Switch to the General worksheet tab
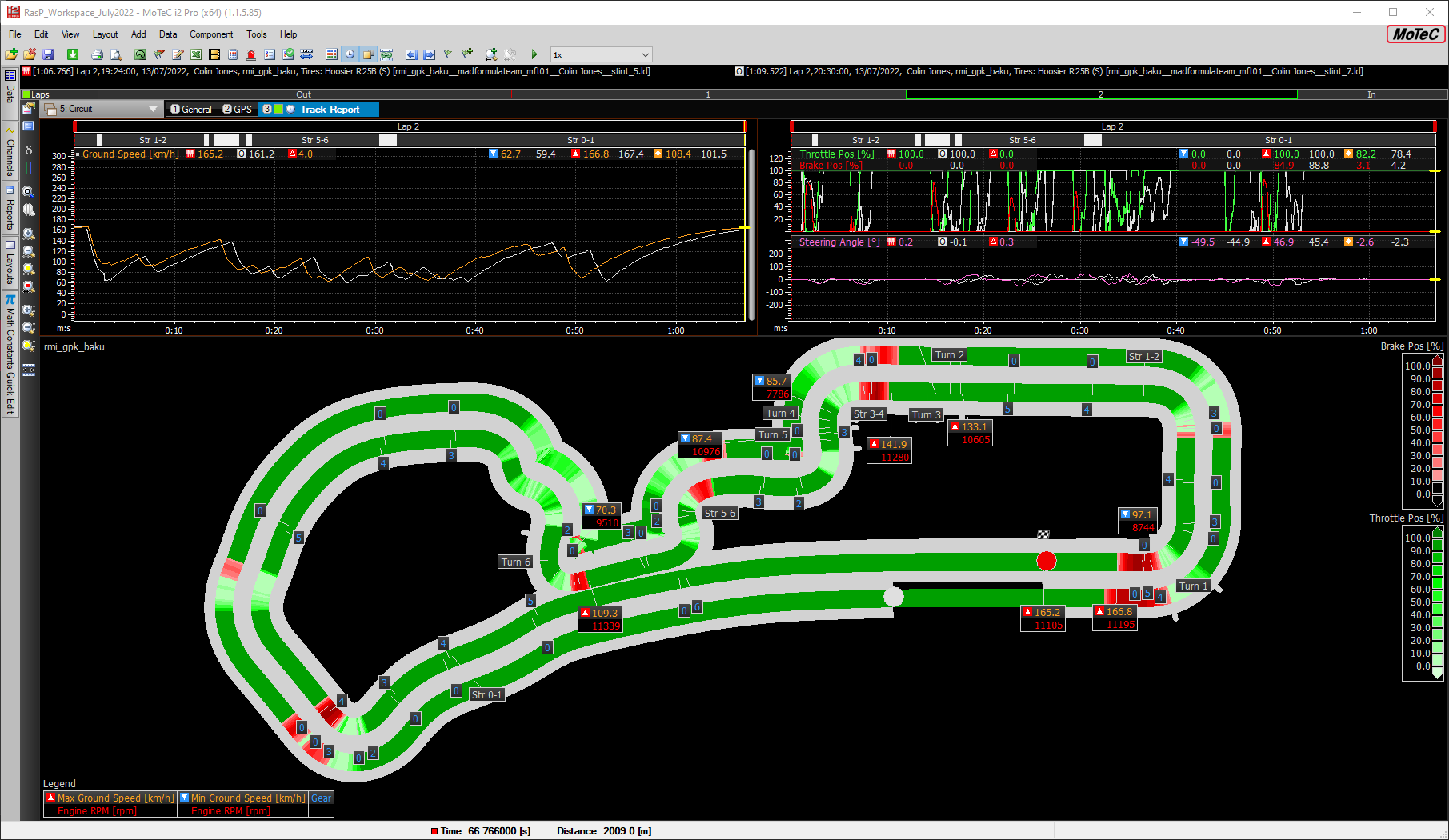 click(x=191, y=110)
